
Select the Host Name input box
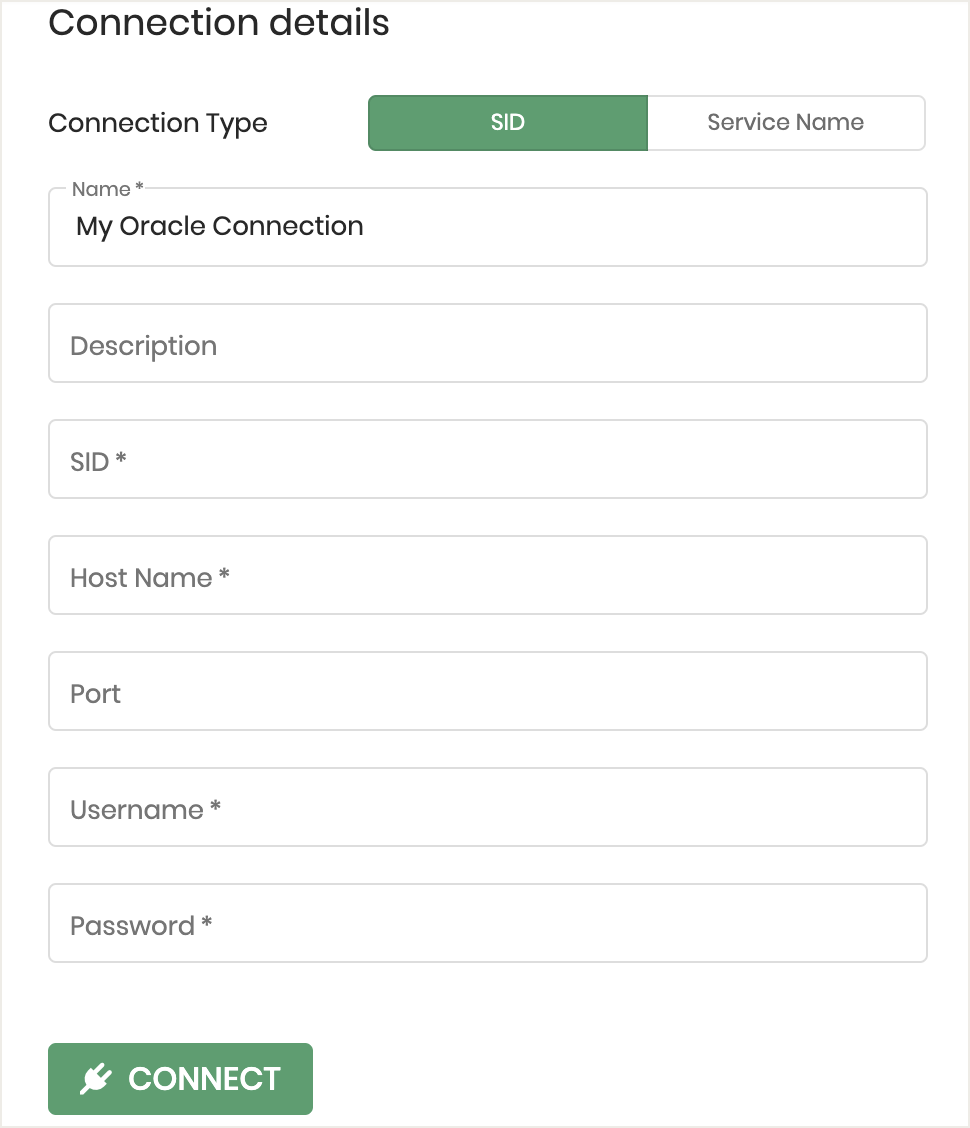pos(488,575)
